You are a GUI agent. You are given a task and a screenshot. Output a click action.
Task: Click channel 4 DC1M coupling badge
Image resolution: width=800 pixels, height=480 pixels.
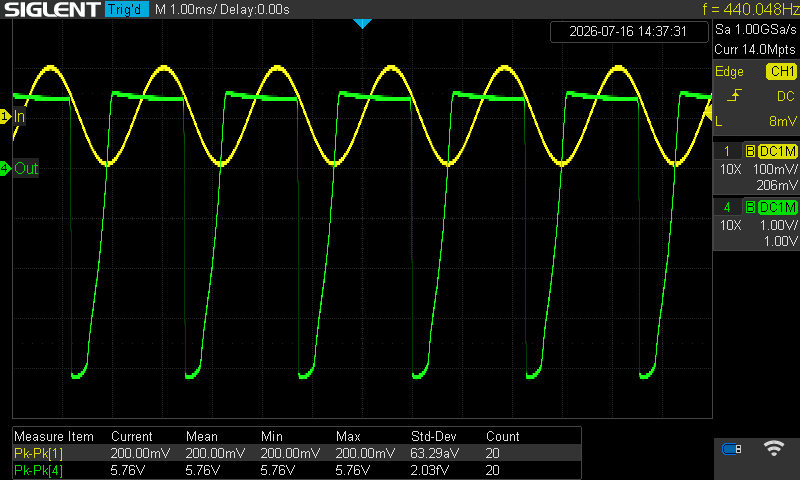point(777,208)
